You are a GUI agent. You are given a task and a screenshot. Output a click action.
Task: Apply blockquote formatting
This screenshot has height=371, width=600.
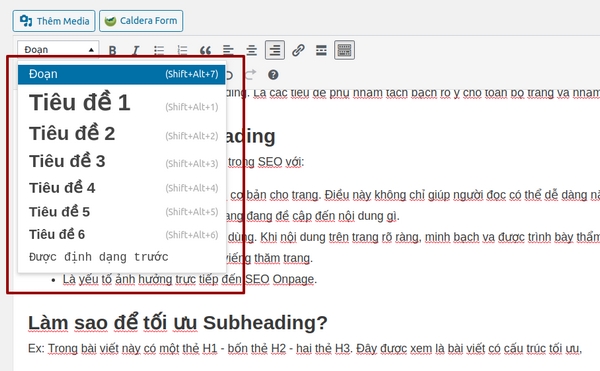[205, 50]
